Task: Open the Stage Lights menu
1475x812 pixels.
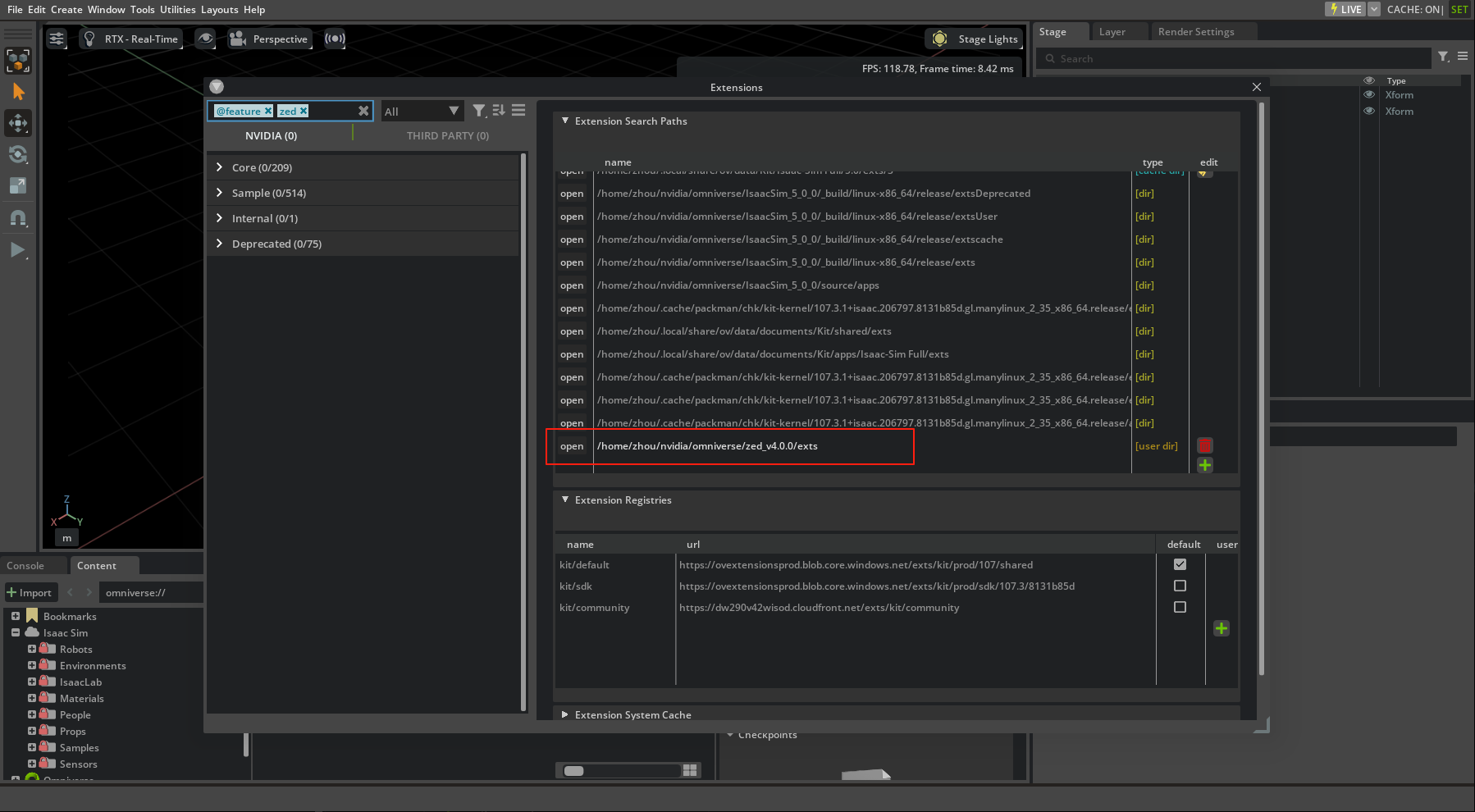Action: coord(975,39)
